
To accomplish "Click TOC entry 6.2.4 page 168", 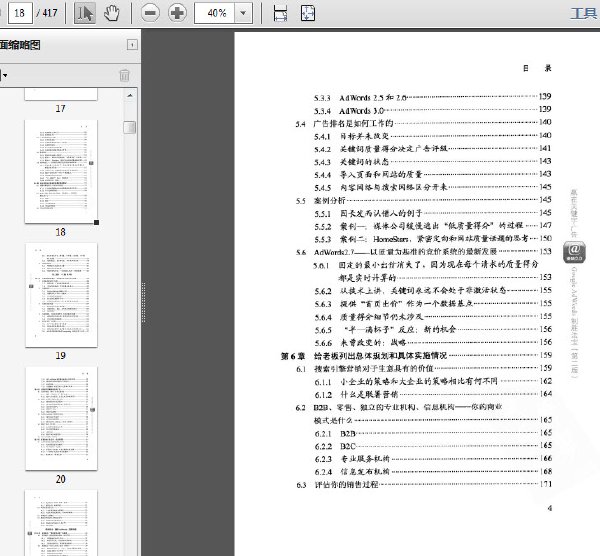I will (x=432, y=472).
